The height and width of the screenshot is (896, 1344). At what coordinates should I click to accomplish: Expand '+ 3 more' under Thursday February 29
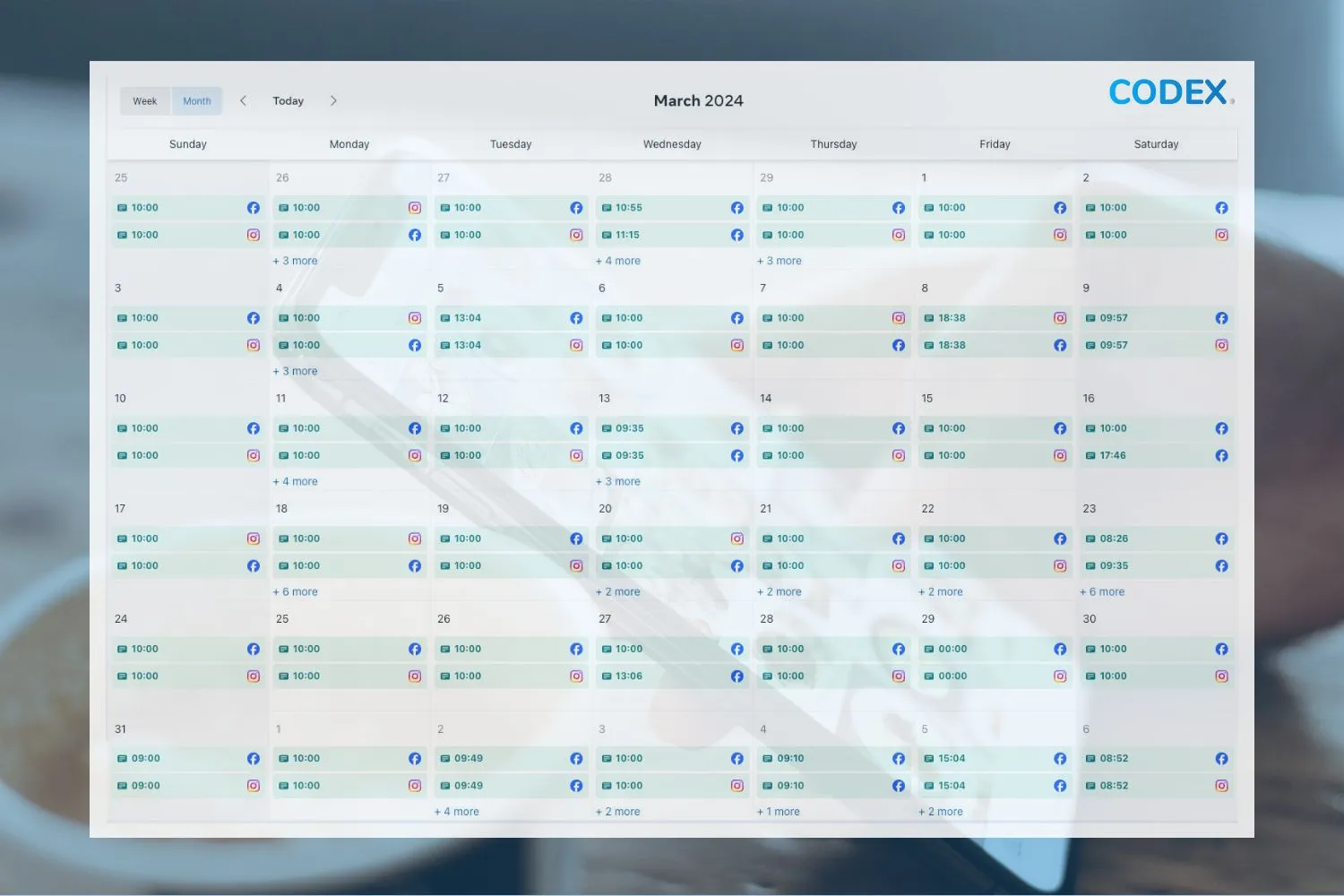click(x=780, y=261)
